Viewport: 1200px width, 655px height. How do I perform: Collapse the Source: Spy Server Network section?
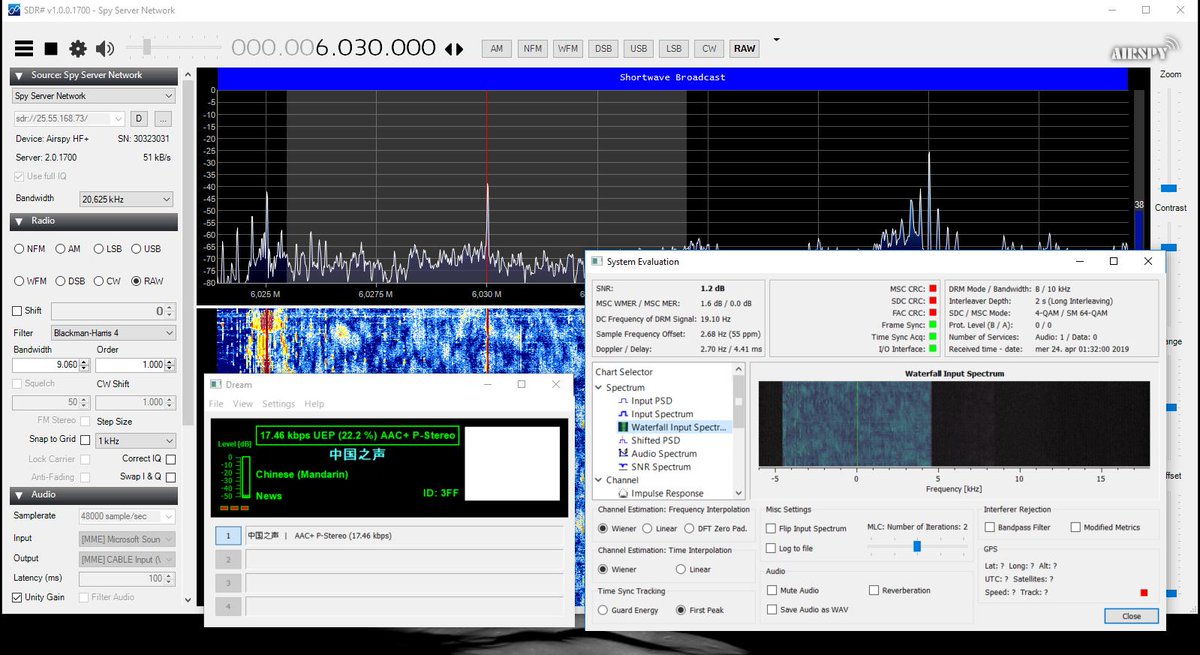pos(18,75)
